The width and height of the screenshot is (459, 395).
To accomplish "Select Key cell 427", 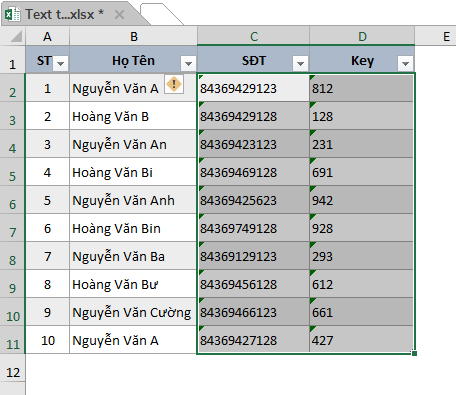I will tap(362, 340).
